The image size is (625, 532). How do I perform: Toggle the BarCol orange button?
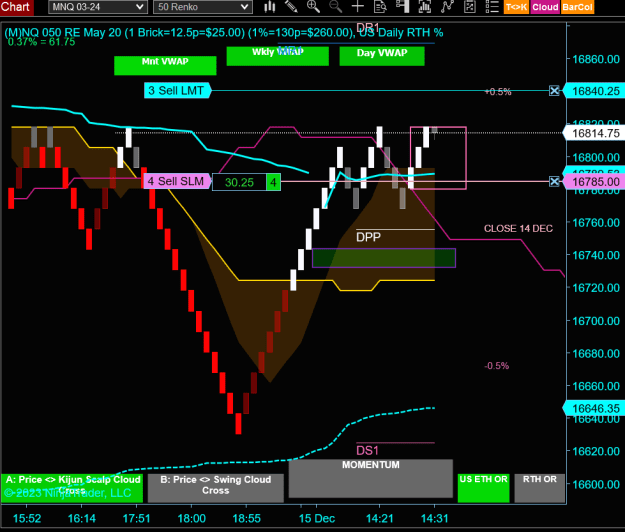(577, 7)
